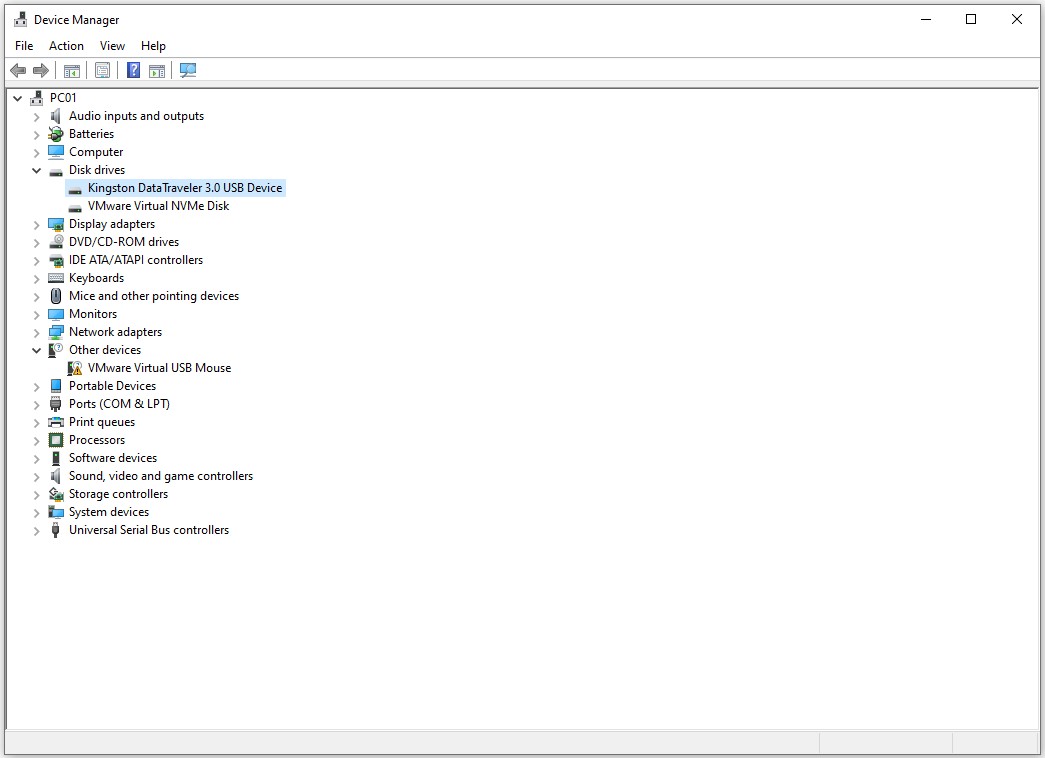This screenshot has width=1045, height=758.
Task: Click VMware Virtual USB Mouse warning icon
Action: pyautogui.click(x=75, y=368)
